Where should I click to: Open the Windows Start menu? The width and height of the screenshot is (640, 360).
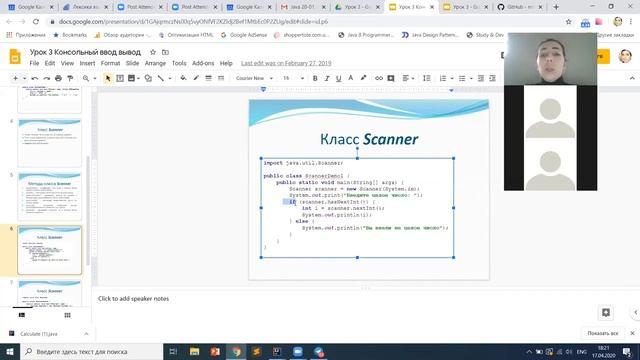click(x=10, y=351)
